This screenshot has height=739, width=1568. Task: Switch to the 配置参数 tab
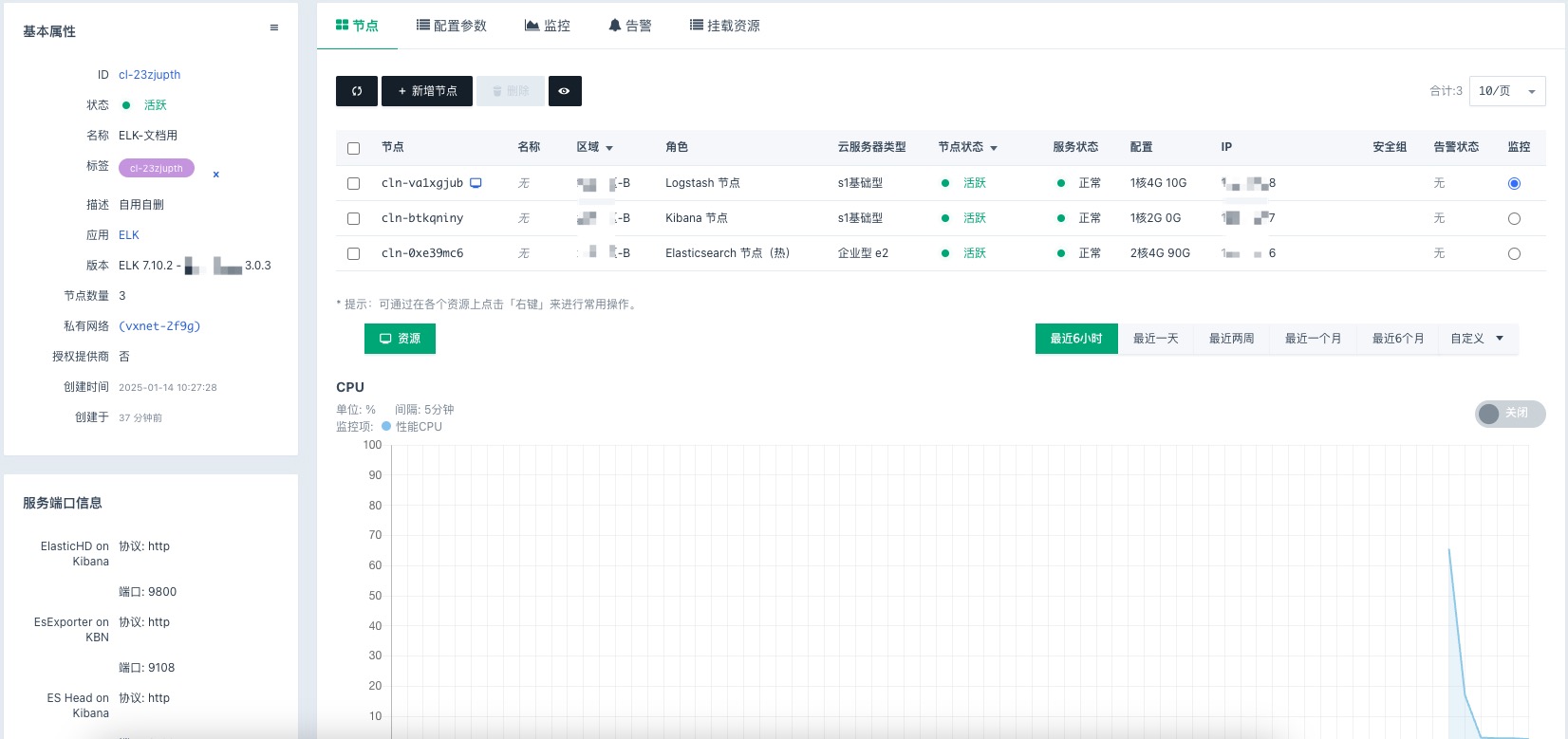point(452,26)
